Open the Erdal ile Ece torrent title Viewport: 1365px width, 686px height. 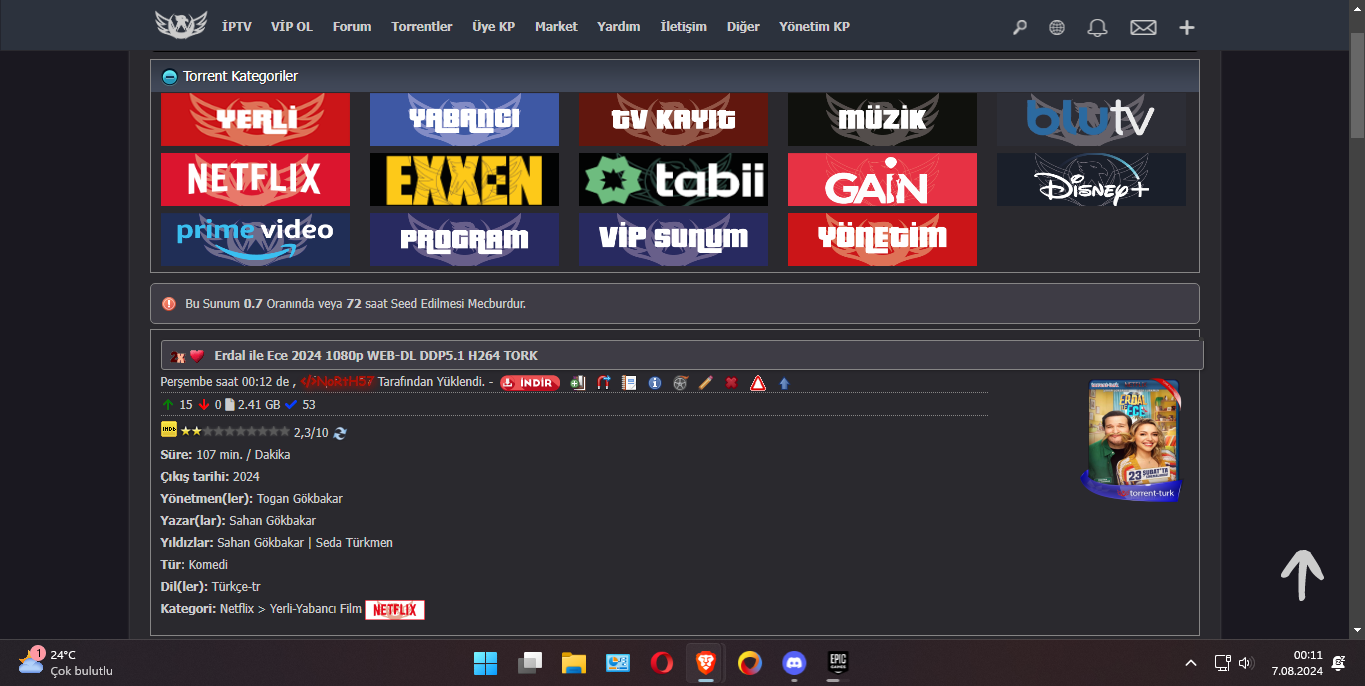[x=376, y=356]
